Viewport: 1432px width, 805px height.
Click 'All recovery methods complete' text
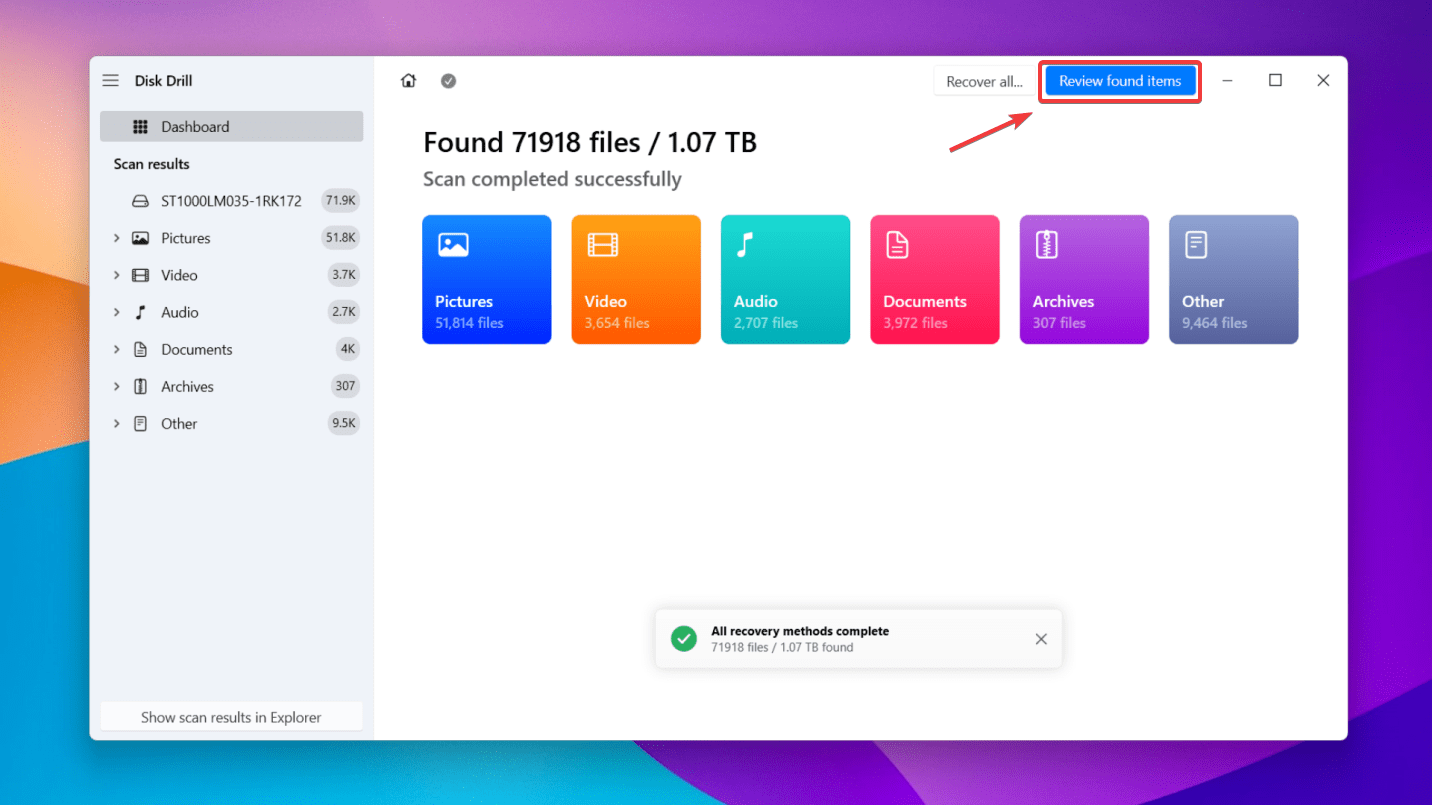pyautogui.click(x=800, y=631)
